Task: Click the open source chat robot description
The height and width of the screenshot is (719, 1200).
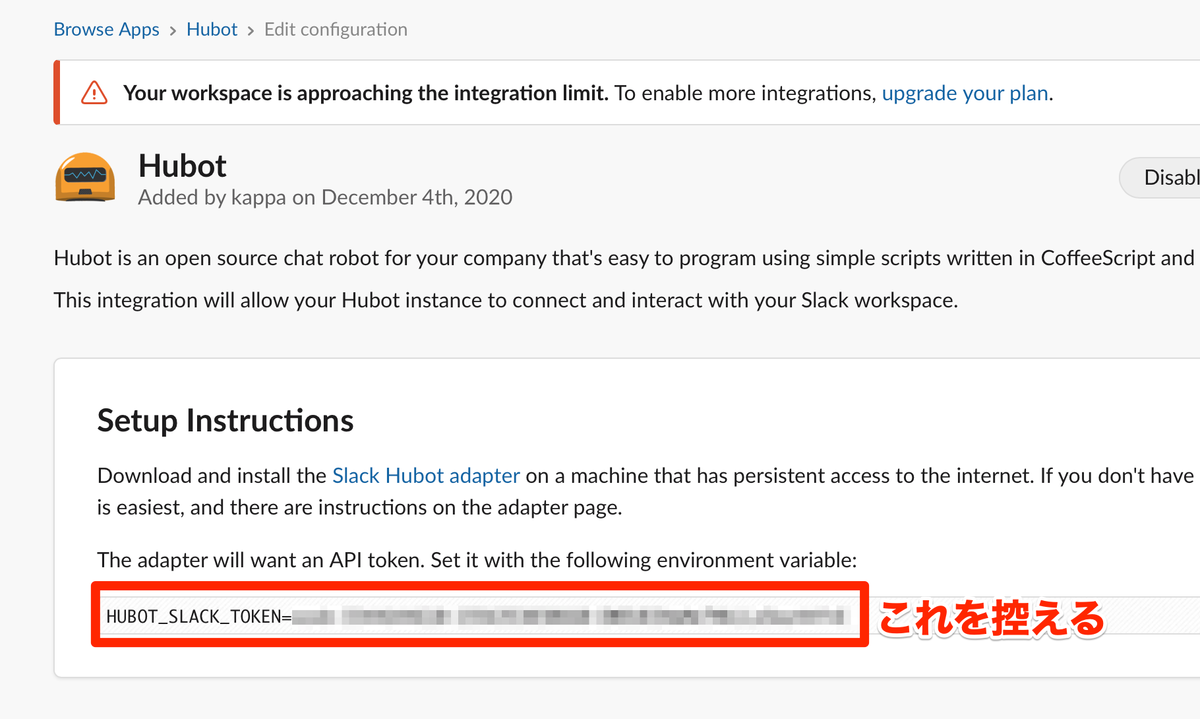Action: pos(620,257)
